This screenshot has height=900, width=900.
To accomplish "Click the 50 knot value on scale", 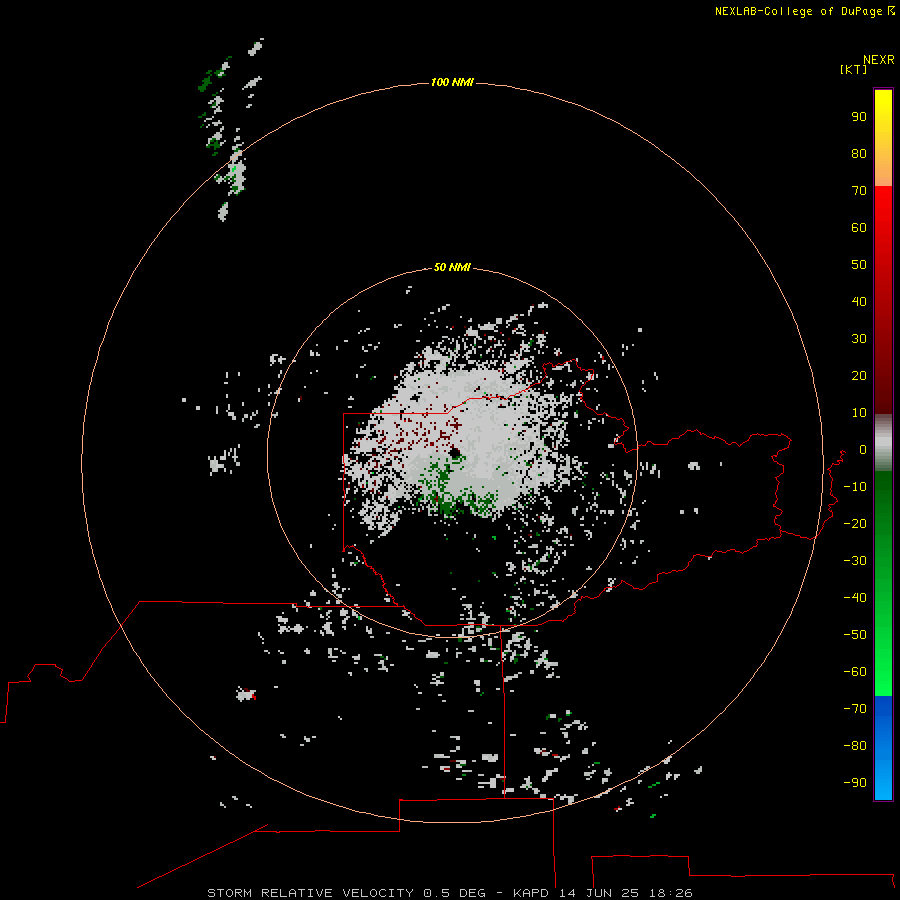I will tap(859, 265).
